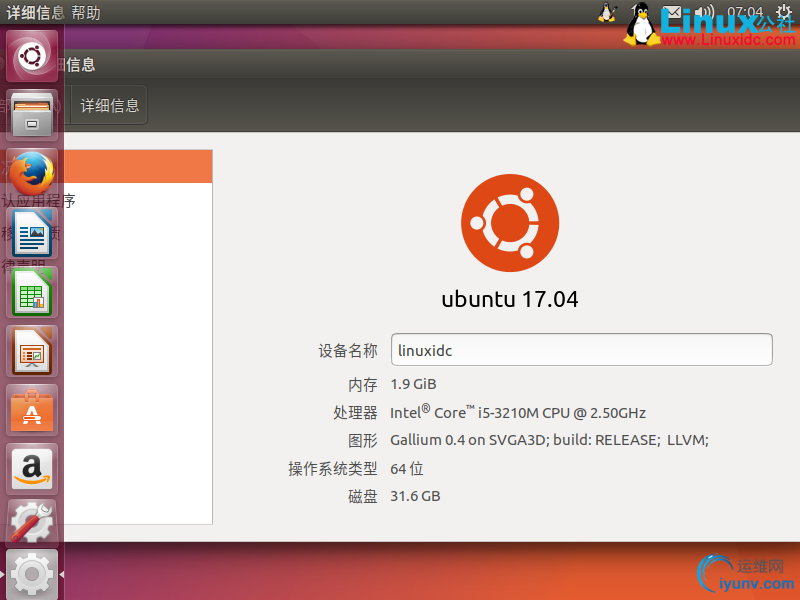800x600 pixels.
Task: Click the small Tux penguin tray indicator
Action: [x=607, y=12]
